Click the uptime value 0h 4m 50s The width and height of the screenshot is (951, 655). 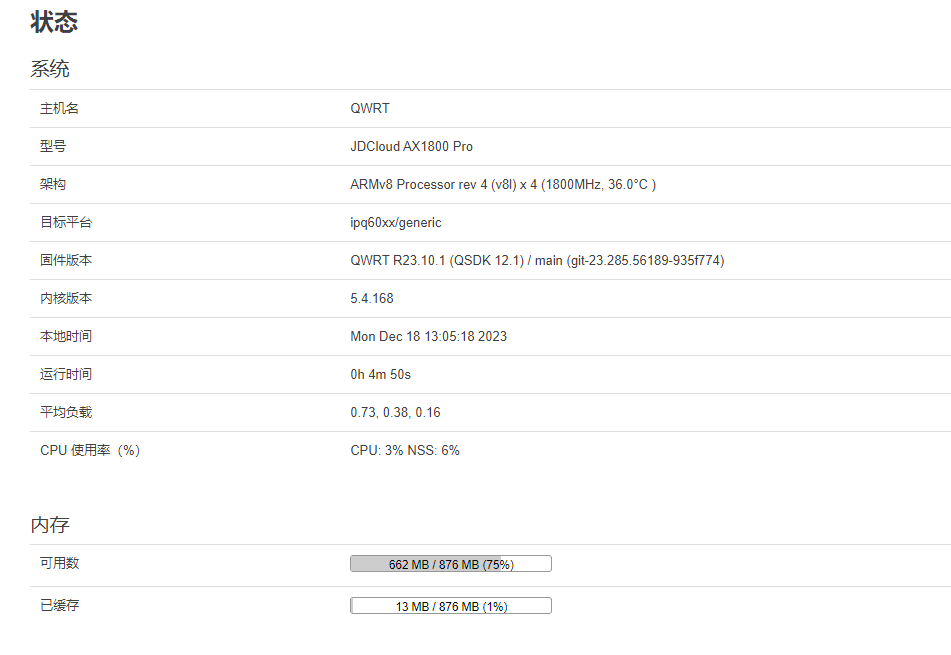(380, 374)
